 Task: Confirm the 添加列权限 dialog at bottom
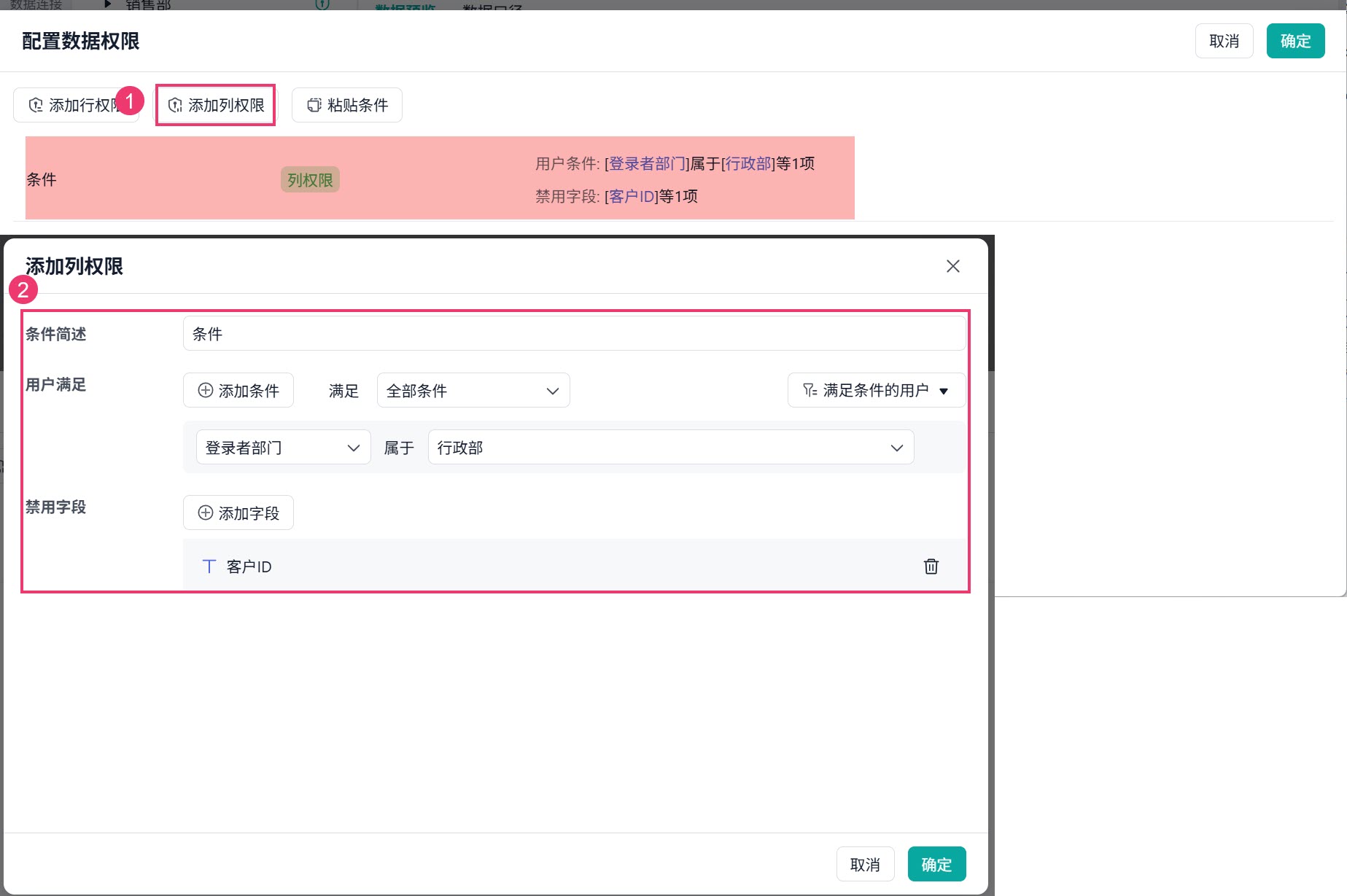(x=936, y=864)
